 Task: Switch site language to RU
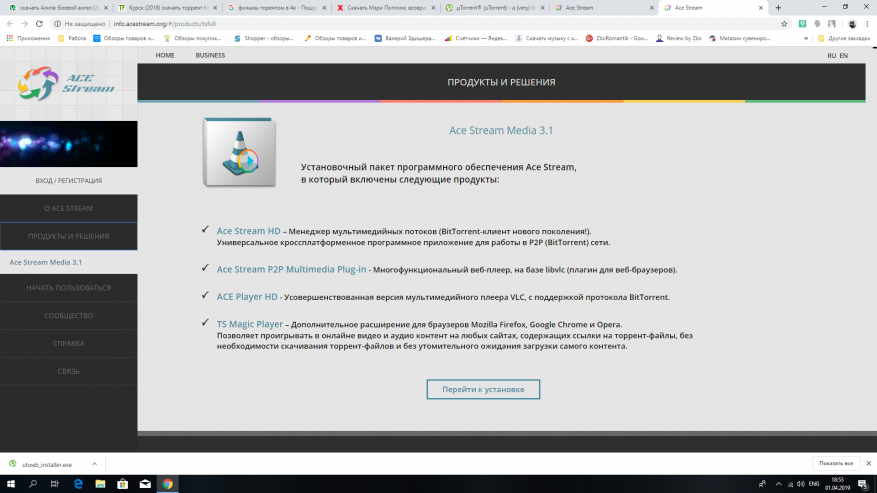point(831,55)
